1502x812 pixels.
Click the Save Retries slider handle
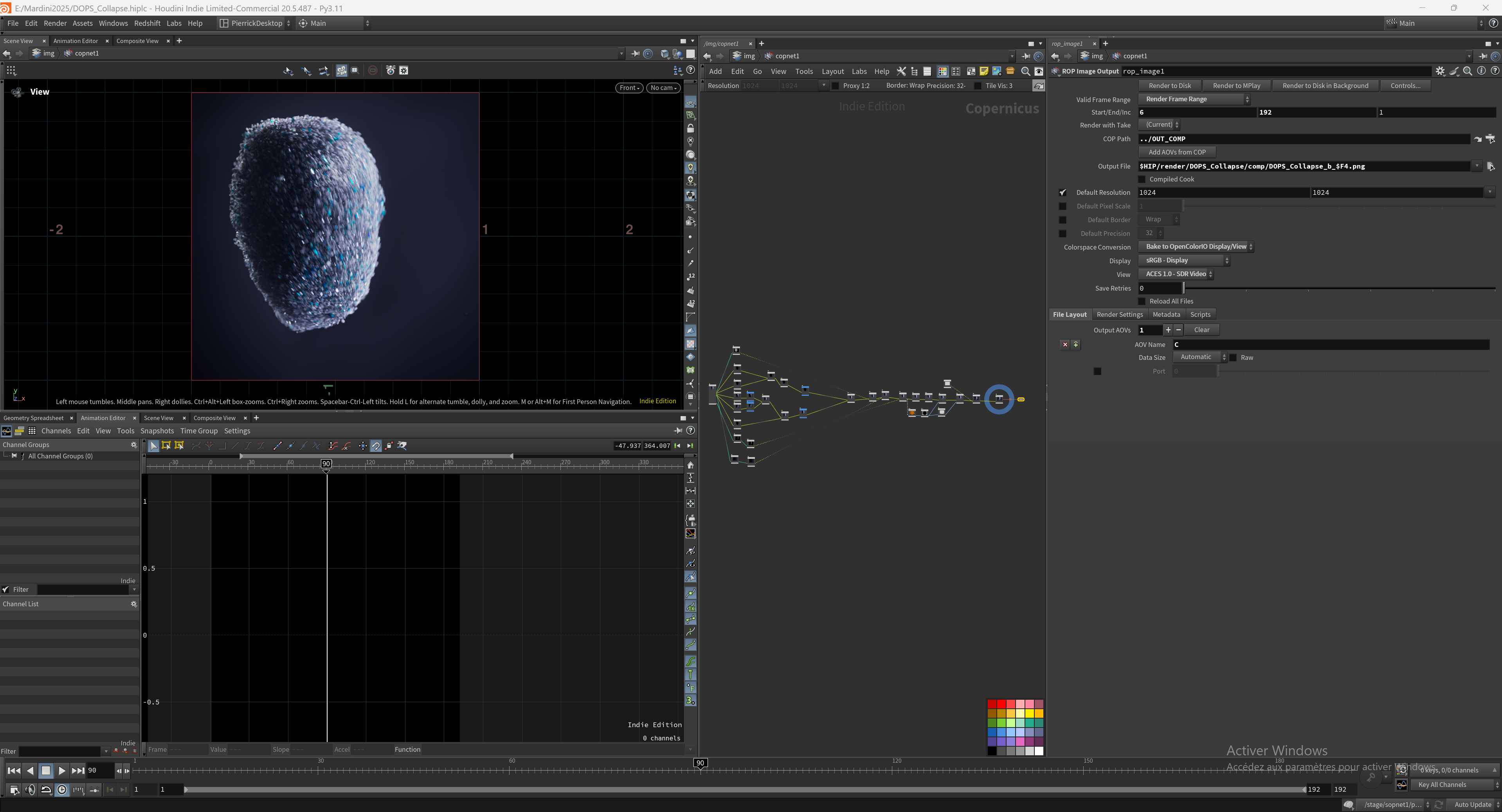coord(1184,288)
